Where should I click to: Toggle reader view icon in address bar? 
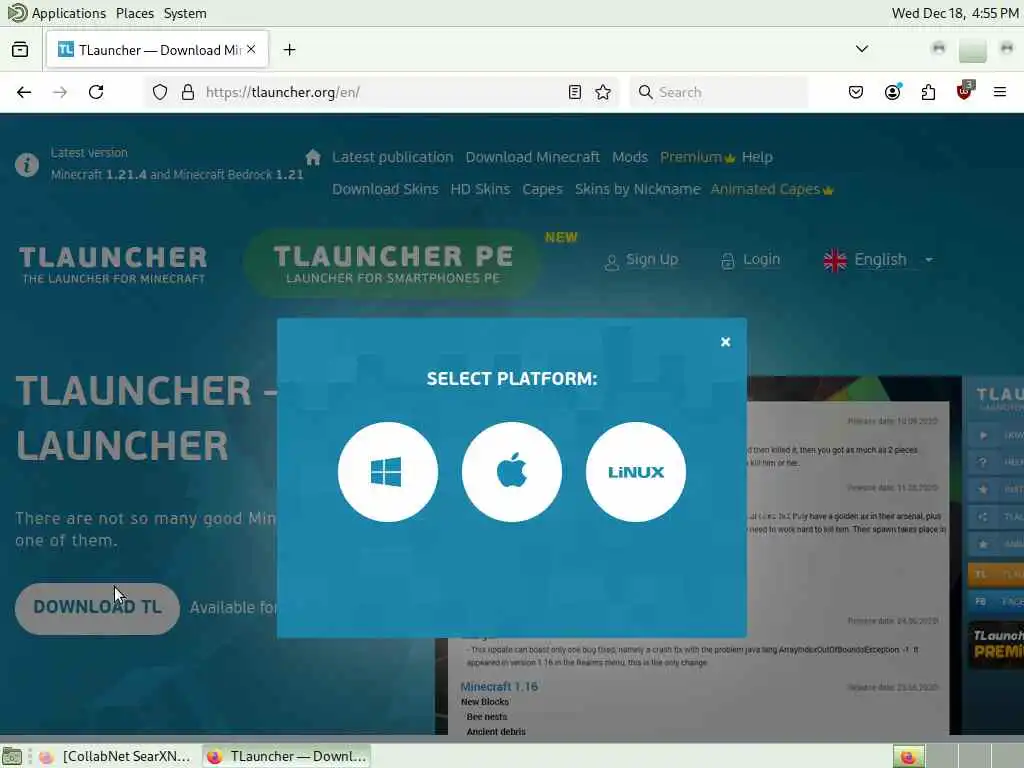pyautogui.click(x=575, y=92)
